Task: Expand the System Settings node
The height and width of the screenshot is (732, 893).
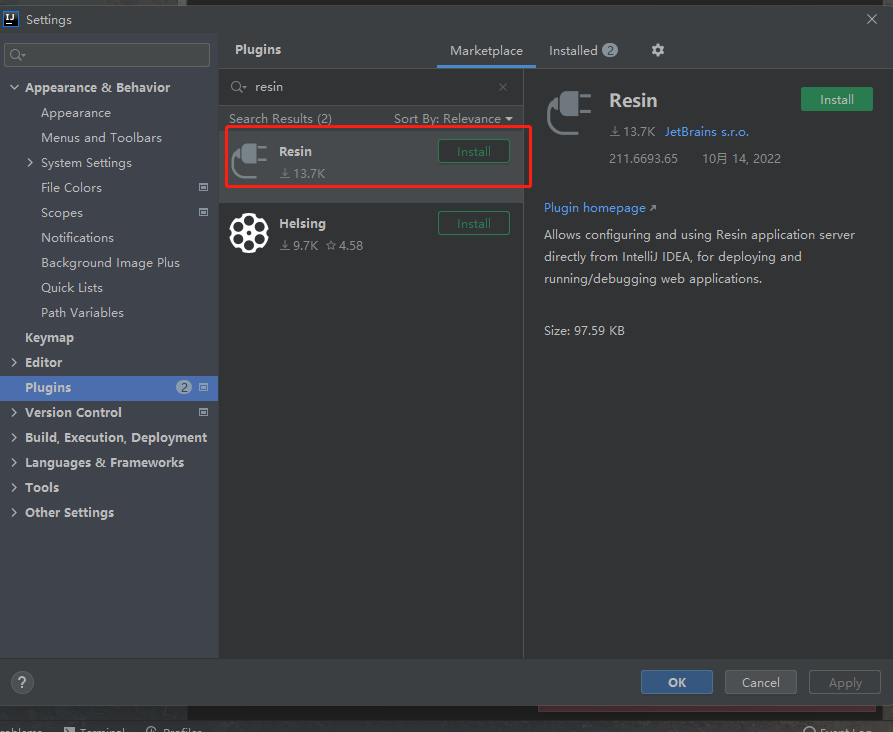Action: (30, 163)
